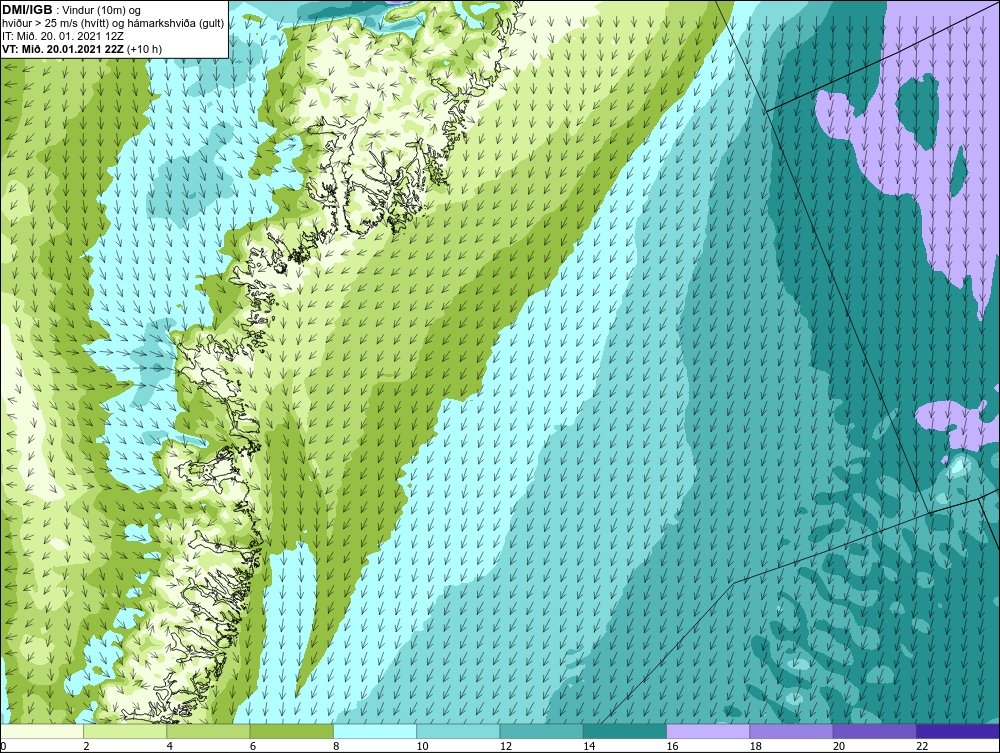The height and width of the screenshot is (753, 1000).
Task: Click the legend tick label '16'
Action: click(672, 746)
